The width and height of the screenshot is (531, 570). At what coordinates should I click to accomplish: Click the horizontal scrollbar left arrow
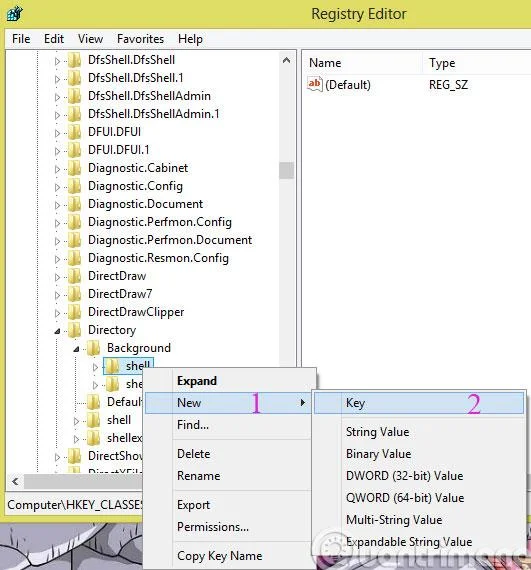pyautogui.click(x=15, y=482)
